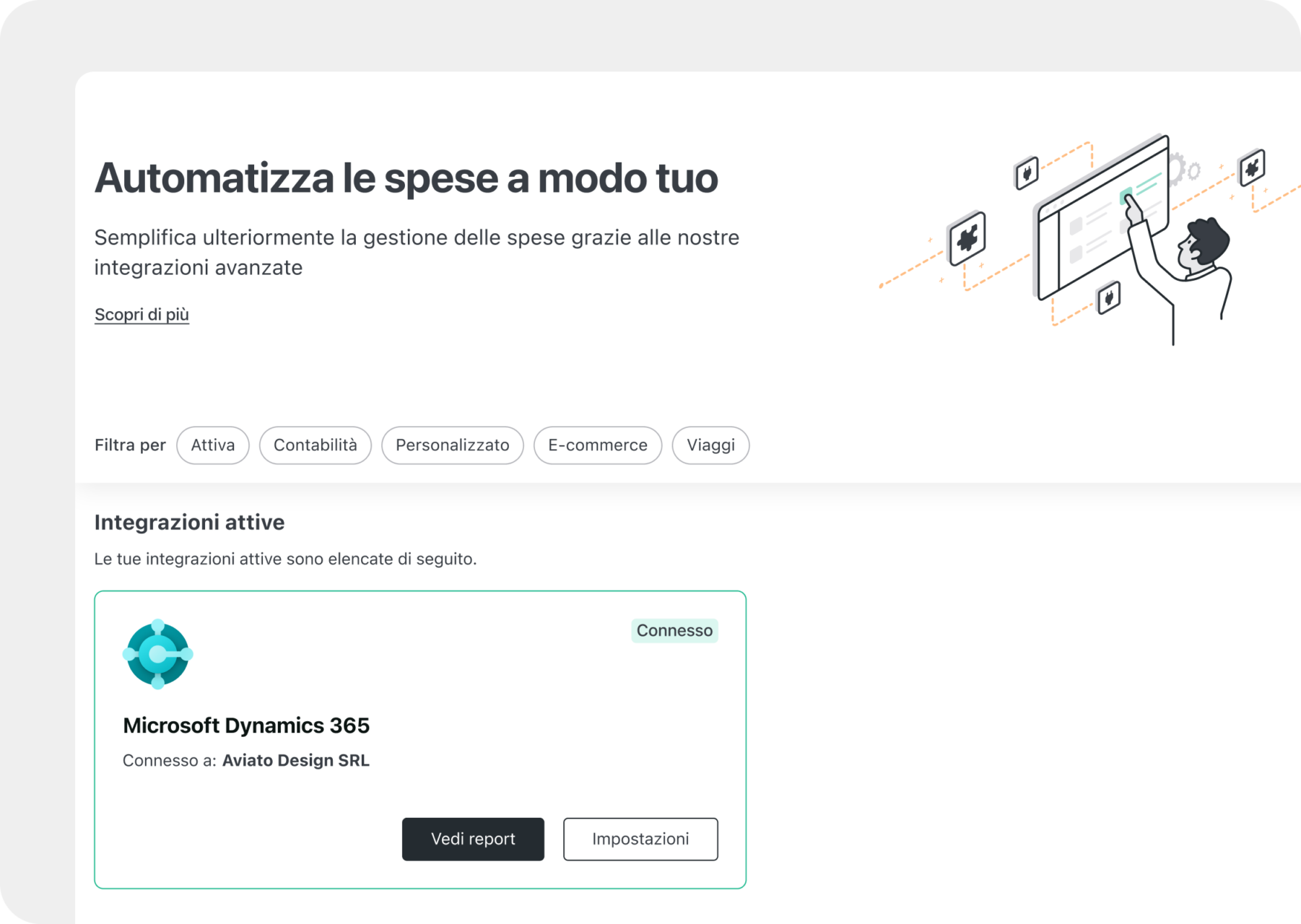1301x924 pixels.
Task: Click the Integrazioni attive section heading
Action: click(188, 522)
